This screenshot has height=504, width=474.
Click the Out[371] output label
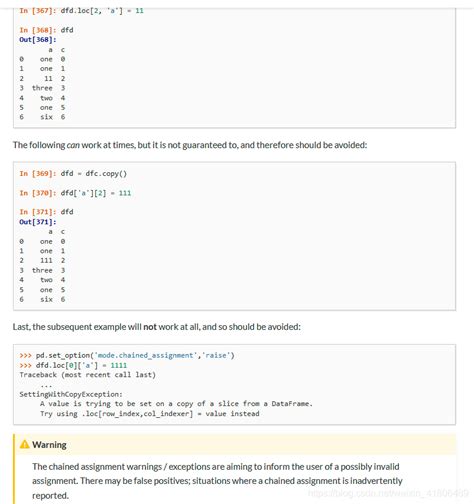tap(38, 222)
